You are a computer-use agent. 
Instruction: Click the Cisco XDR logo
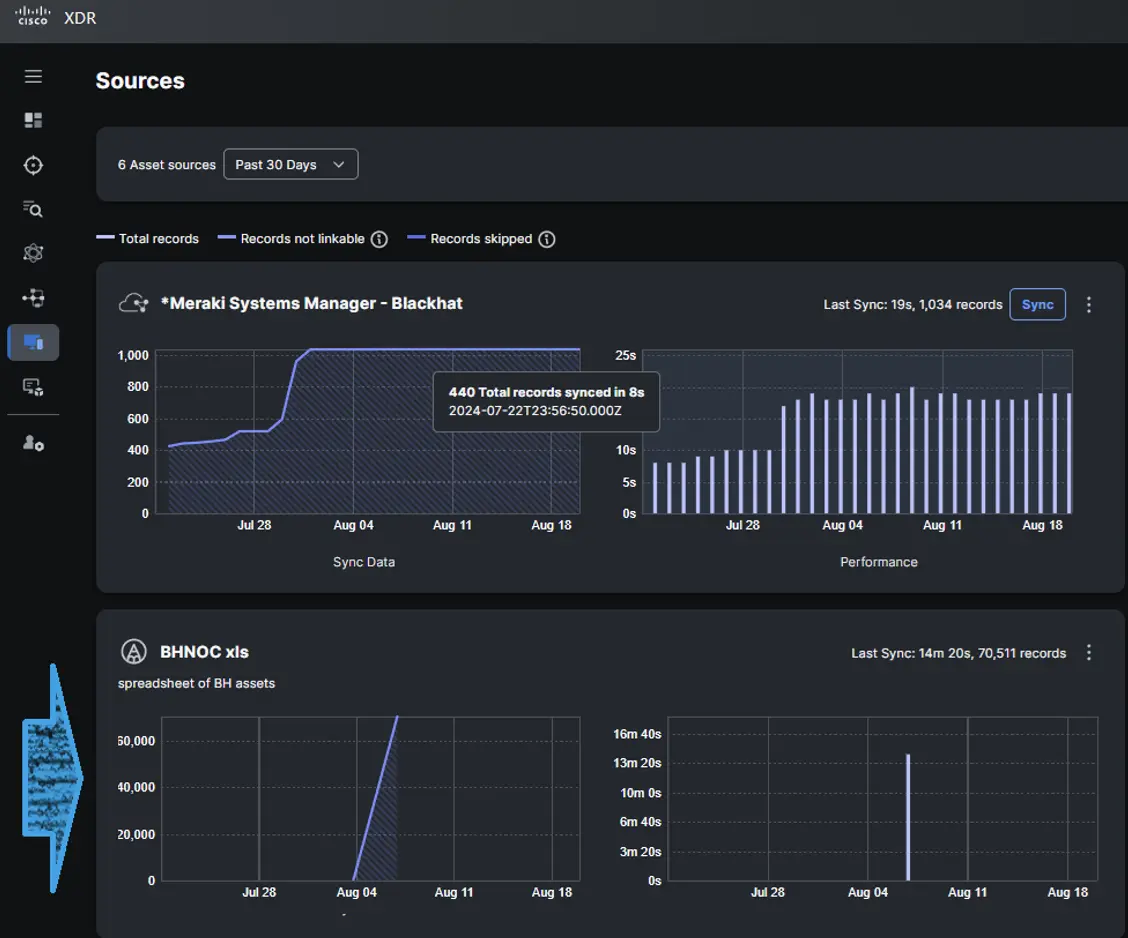(55, 17)
